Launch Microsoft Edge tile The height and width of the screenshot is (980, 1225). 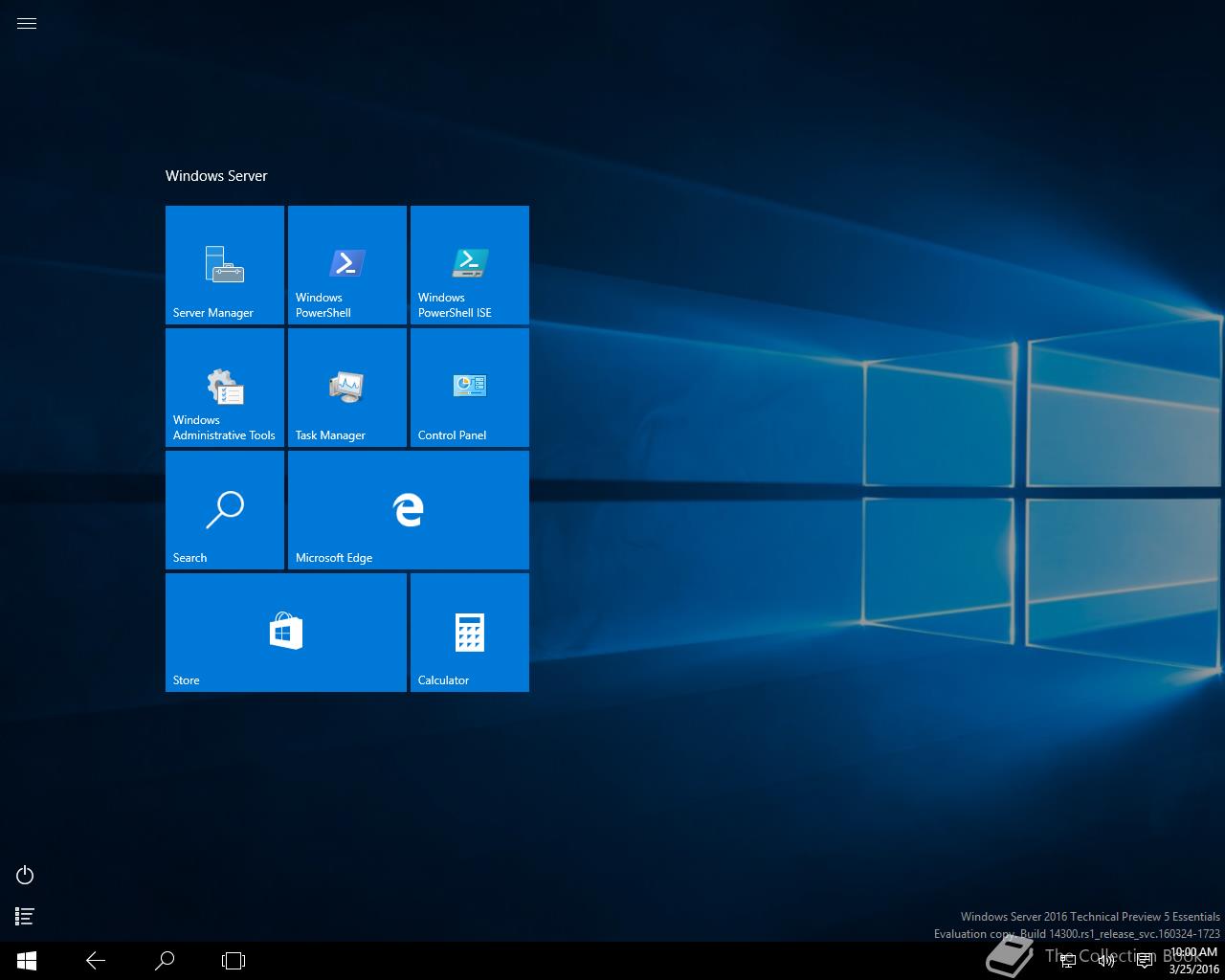coord(409,510)
